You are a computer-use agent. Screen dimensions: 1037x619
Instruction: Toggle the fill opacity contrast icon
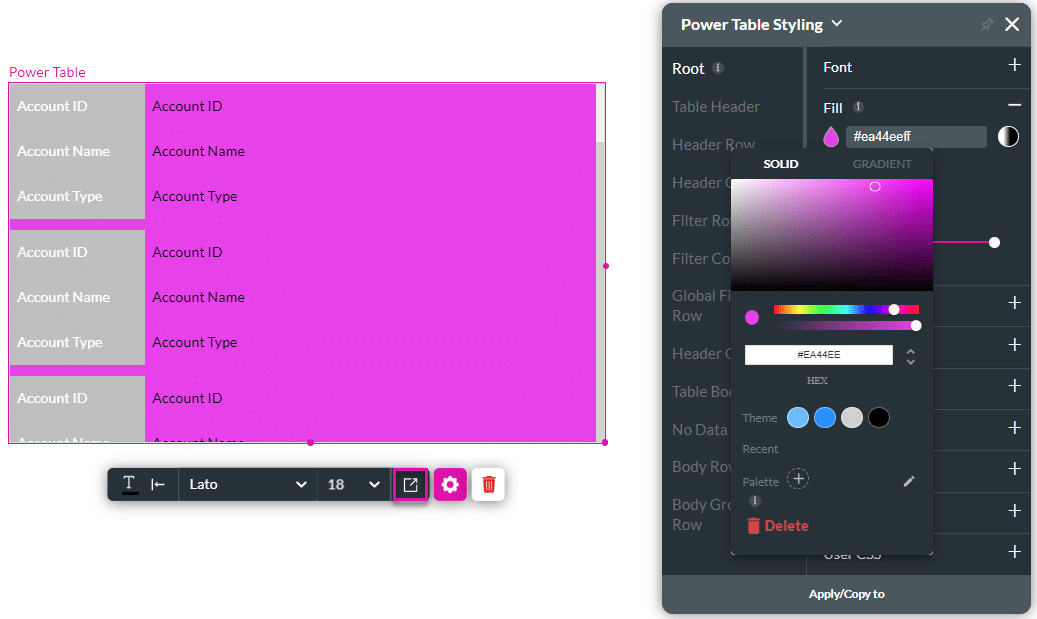[x=1008, y=137]
